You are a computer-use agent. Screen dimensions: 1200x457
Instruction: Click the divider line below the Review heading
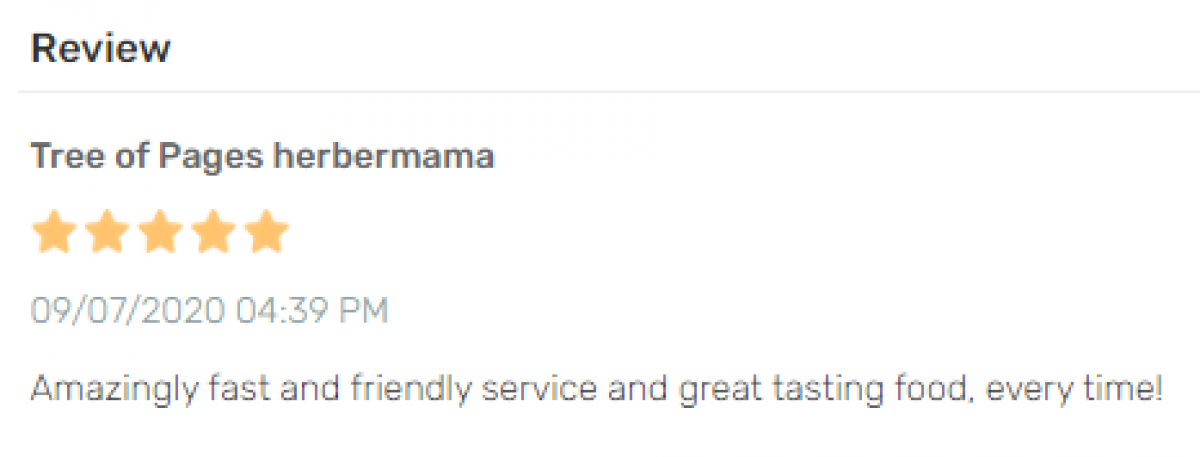click(x=600, y=92)
